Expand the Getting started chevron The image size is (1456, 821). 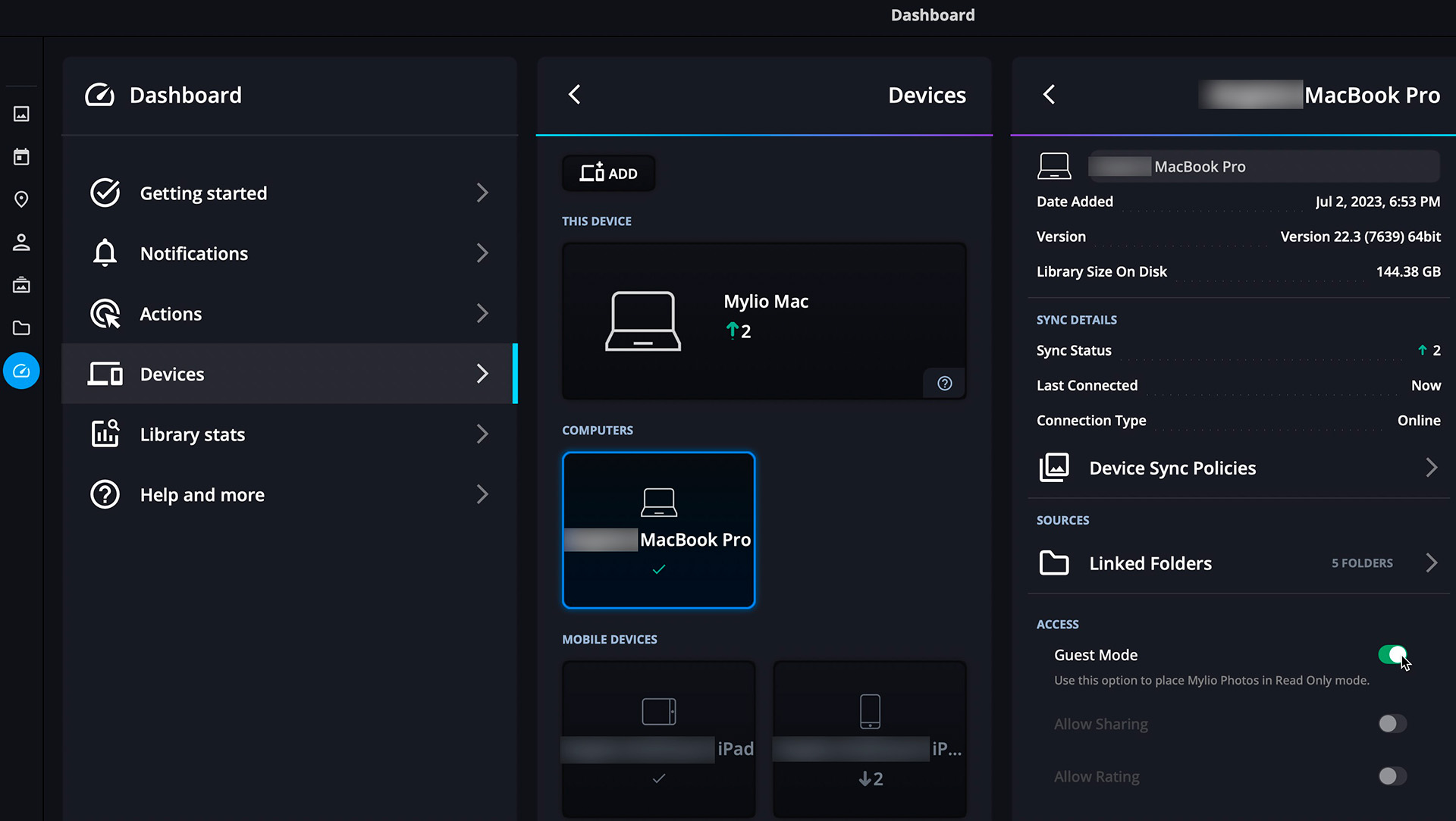[x=482, y=193]
